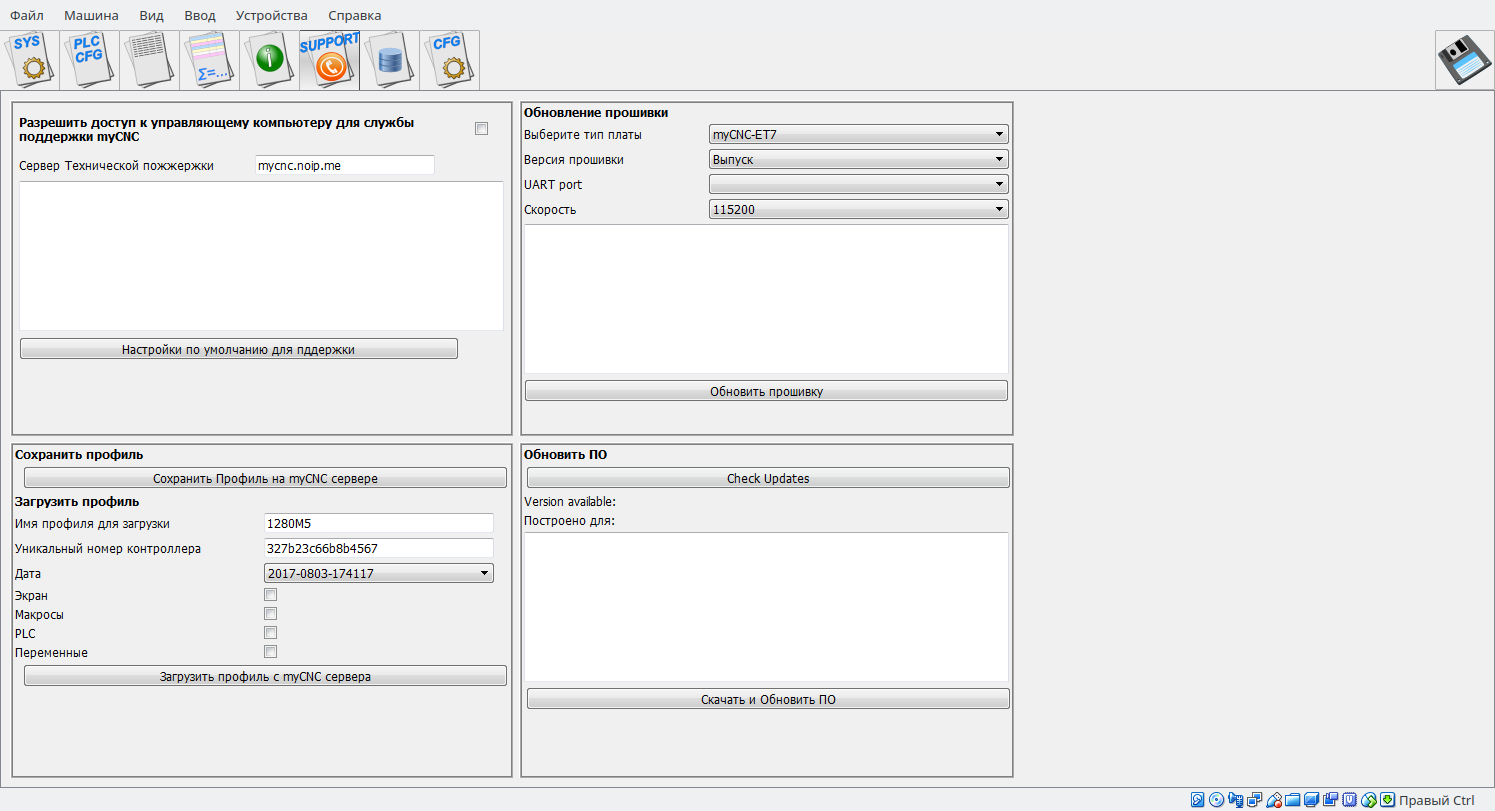Click the CFG gear toolbar icon
This screenshot has width=1495, height=811.
[450, 60]
